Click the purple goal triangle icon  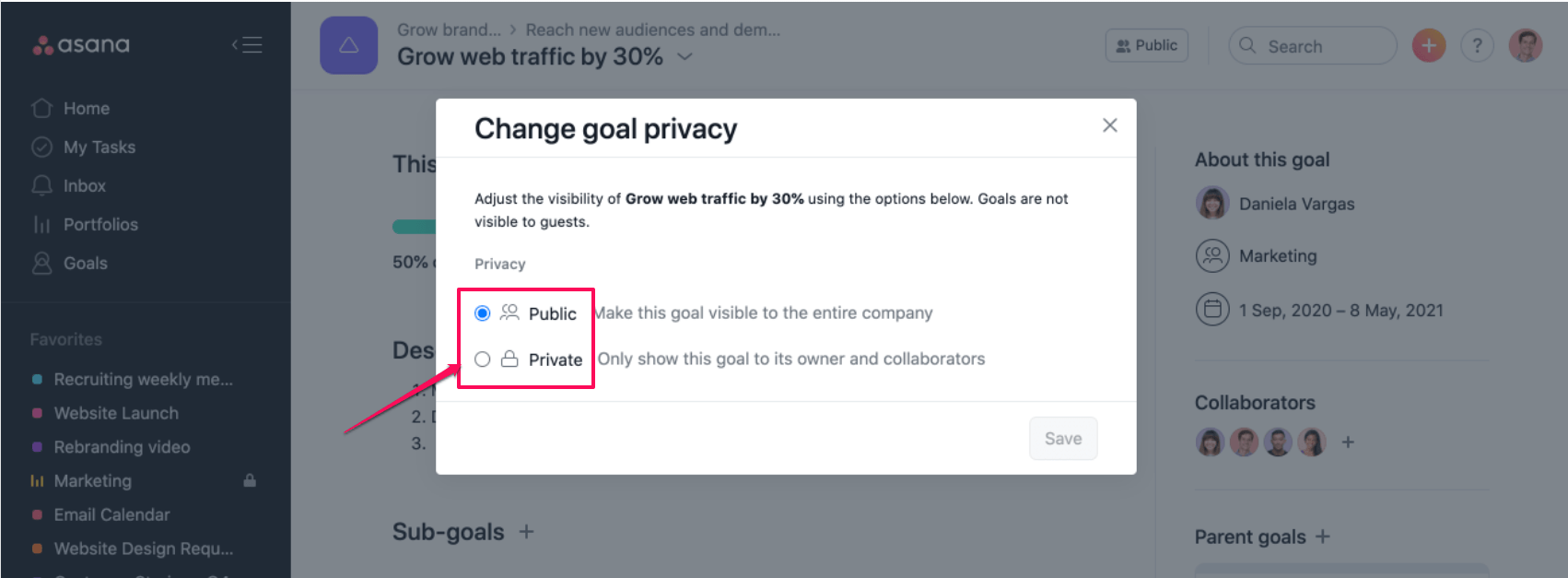click(348, 45)
